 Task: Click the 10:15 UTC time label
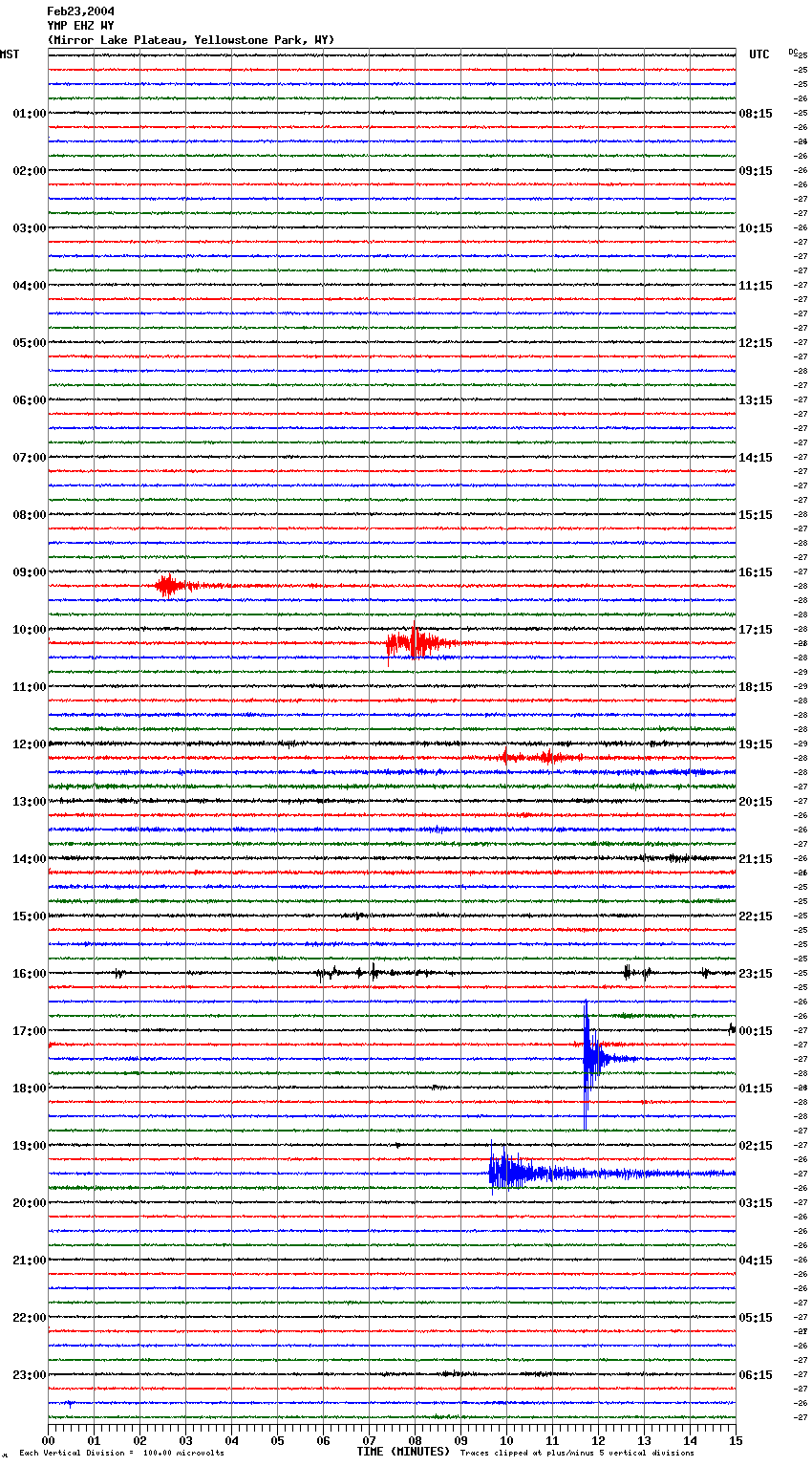click(756, 228)
